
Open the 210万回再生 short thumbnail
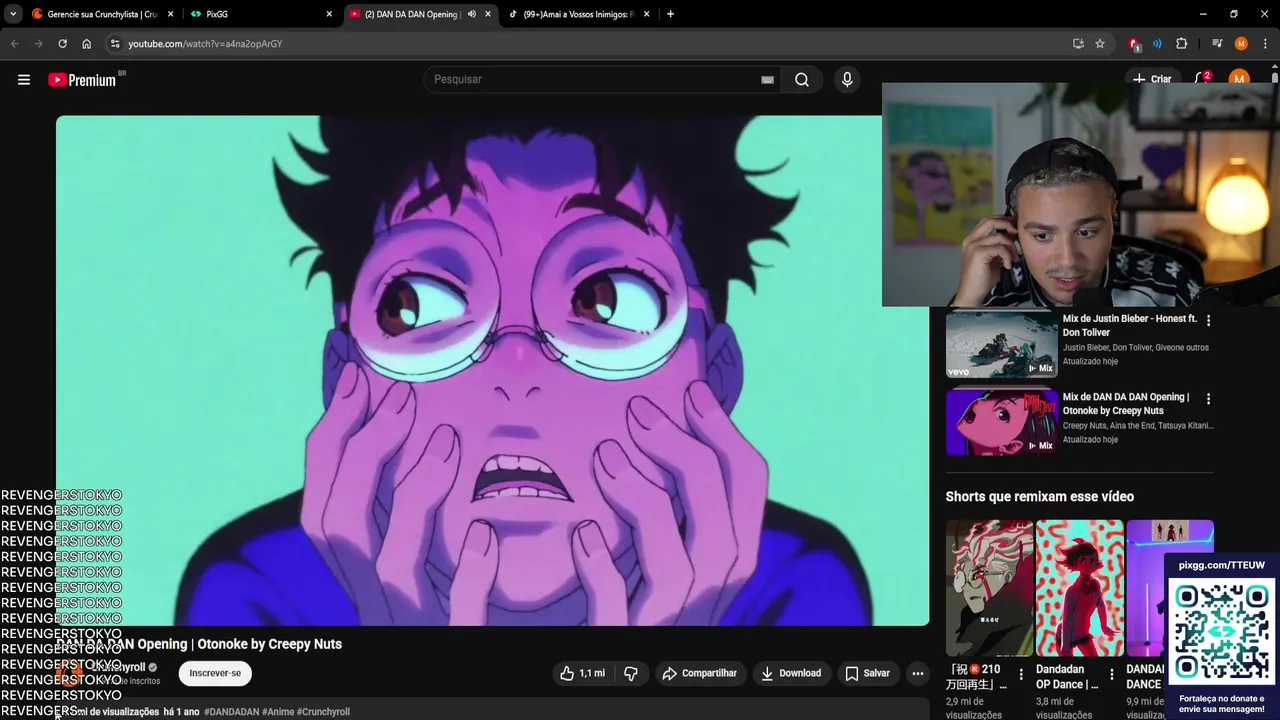coord(989,588)
